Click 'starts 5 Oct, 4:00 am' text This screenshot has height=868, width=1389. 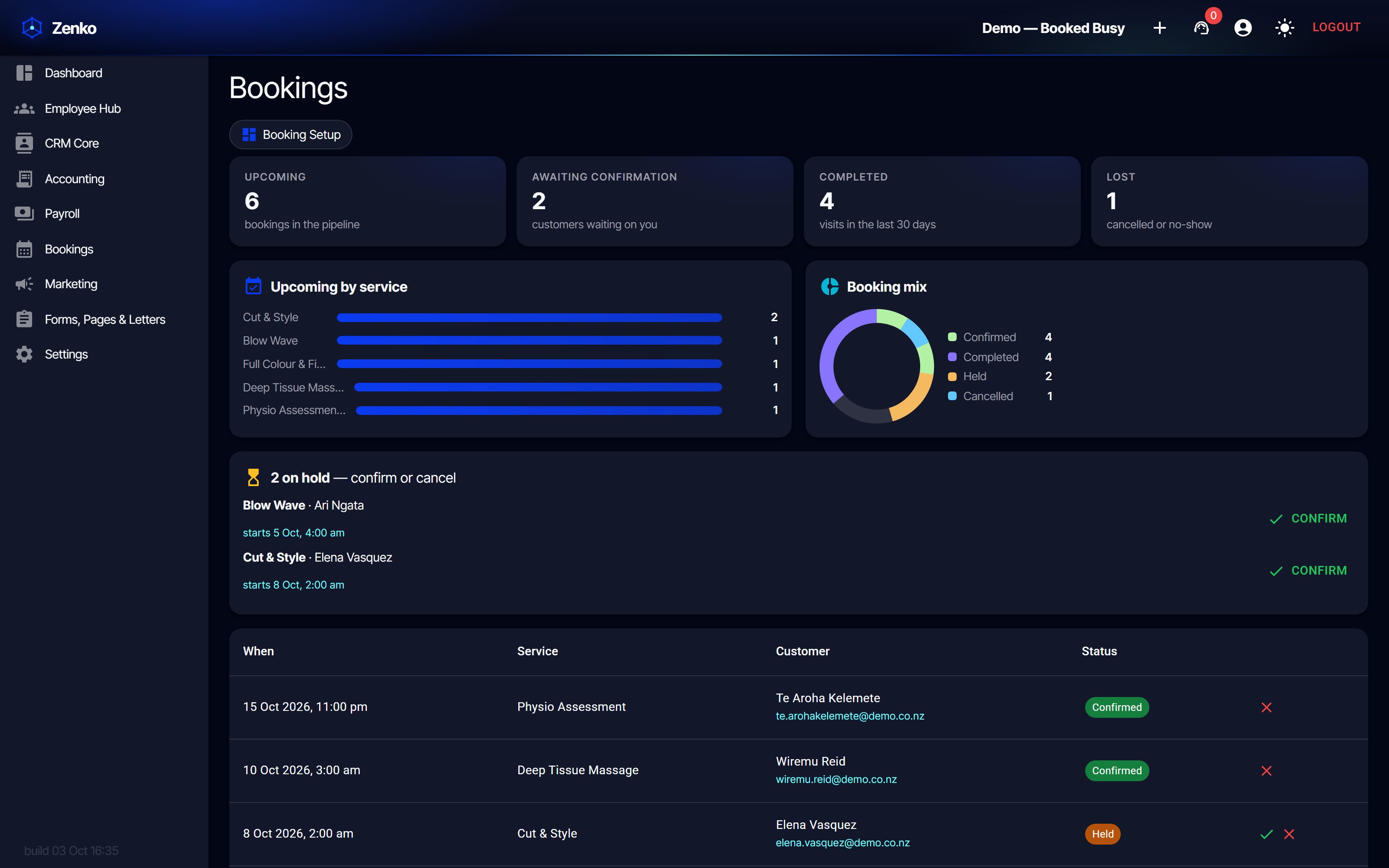click(x=293, y=533)
